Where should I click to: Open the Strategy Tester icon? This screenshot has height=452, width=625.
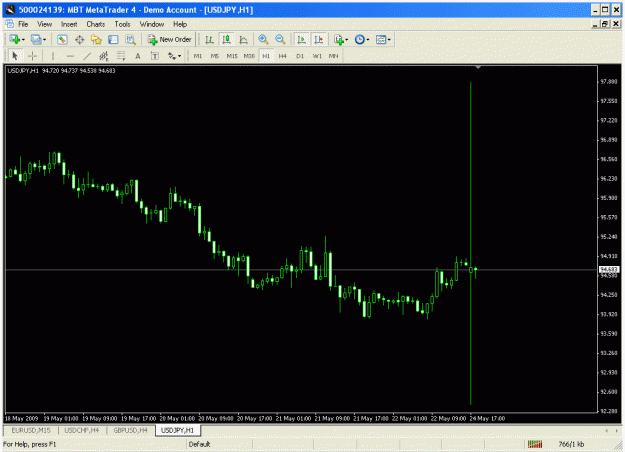pos(130,39)
